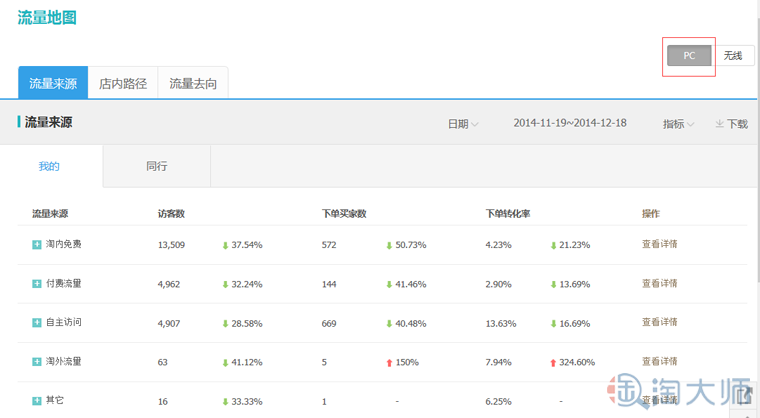Image resolution: width=760 pixels, height=418 pixels.
Task: Click the 下单买家数 column header
Action: [x=344, y=214]
